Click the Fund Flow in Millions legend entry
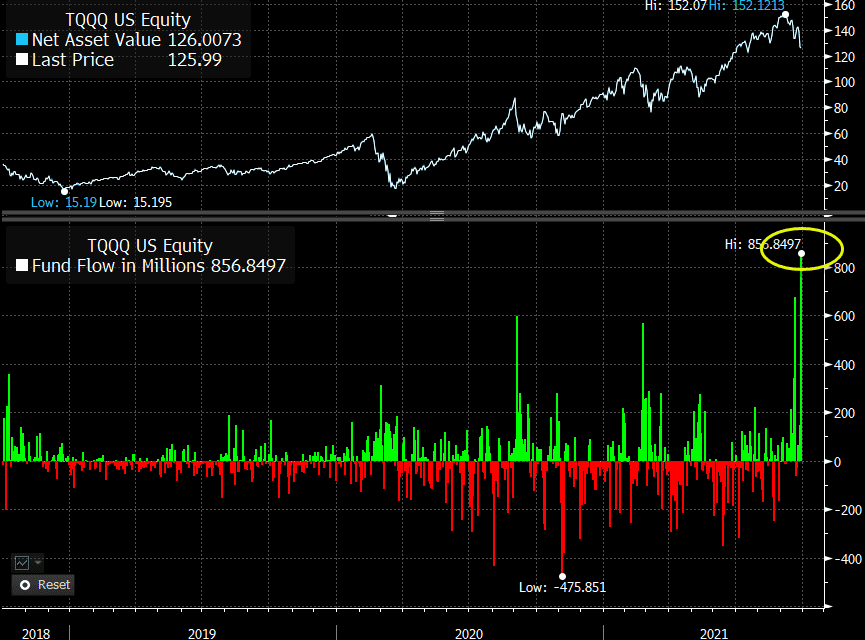865x640 pixels. coord(151,266)
